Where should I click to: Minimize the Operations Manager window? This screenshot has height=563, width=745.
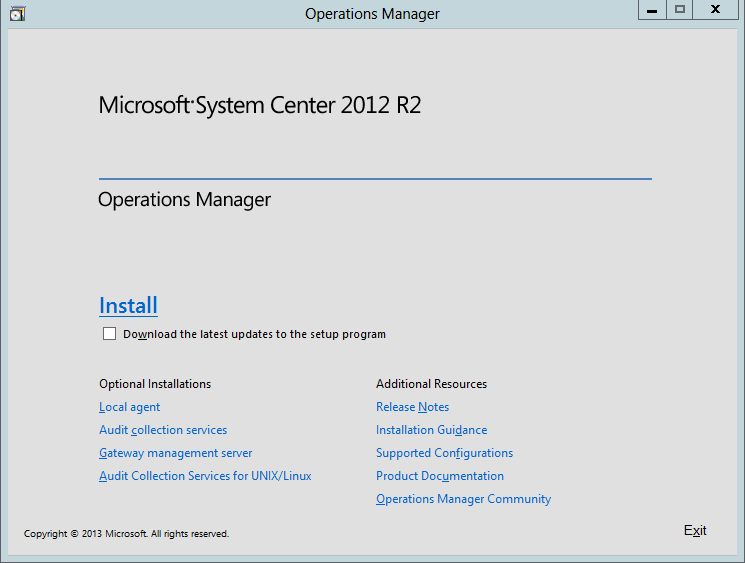point(652,10)
